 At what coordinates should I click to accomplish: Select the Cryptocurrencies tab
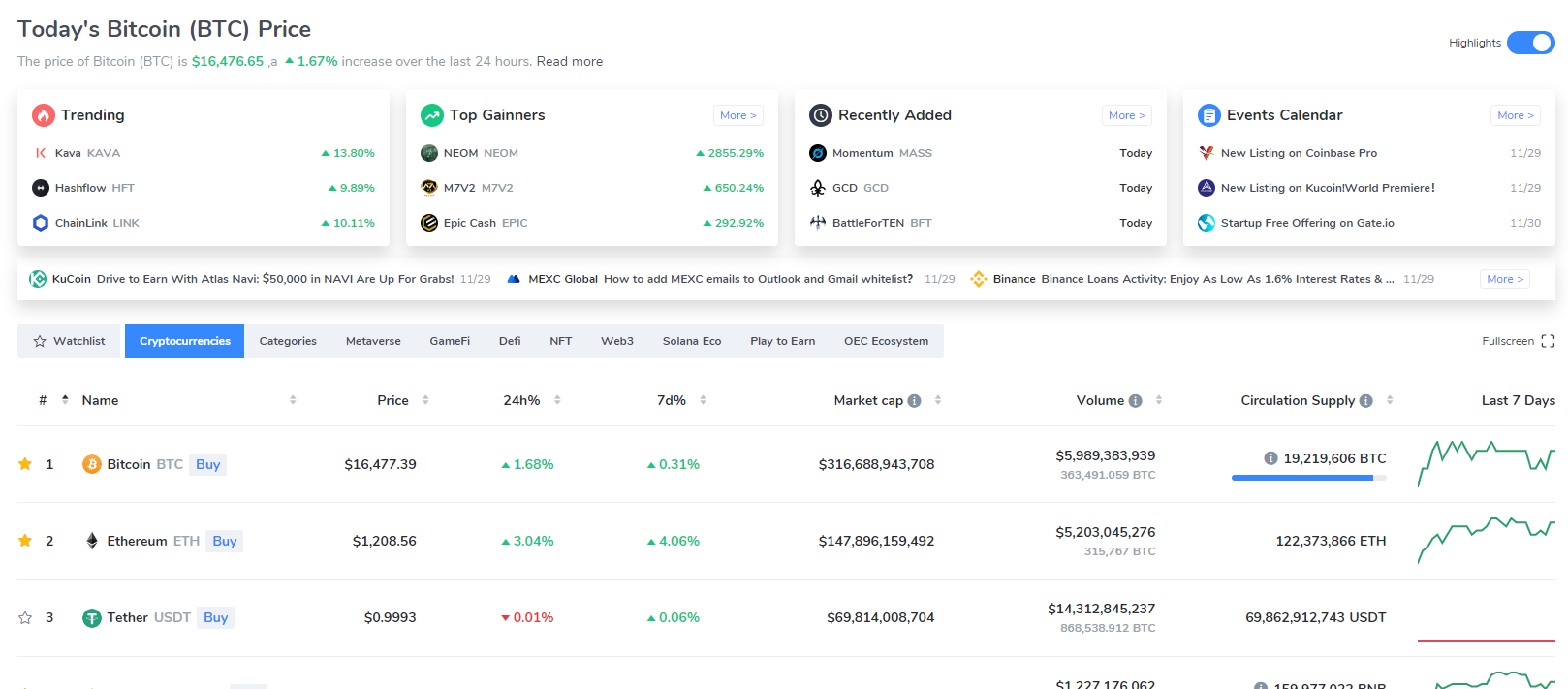(x=185, y=341)
